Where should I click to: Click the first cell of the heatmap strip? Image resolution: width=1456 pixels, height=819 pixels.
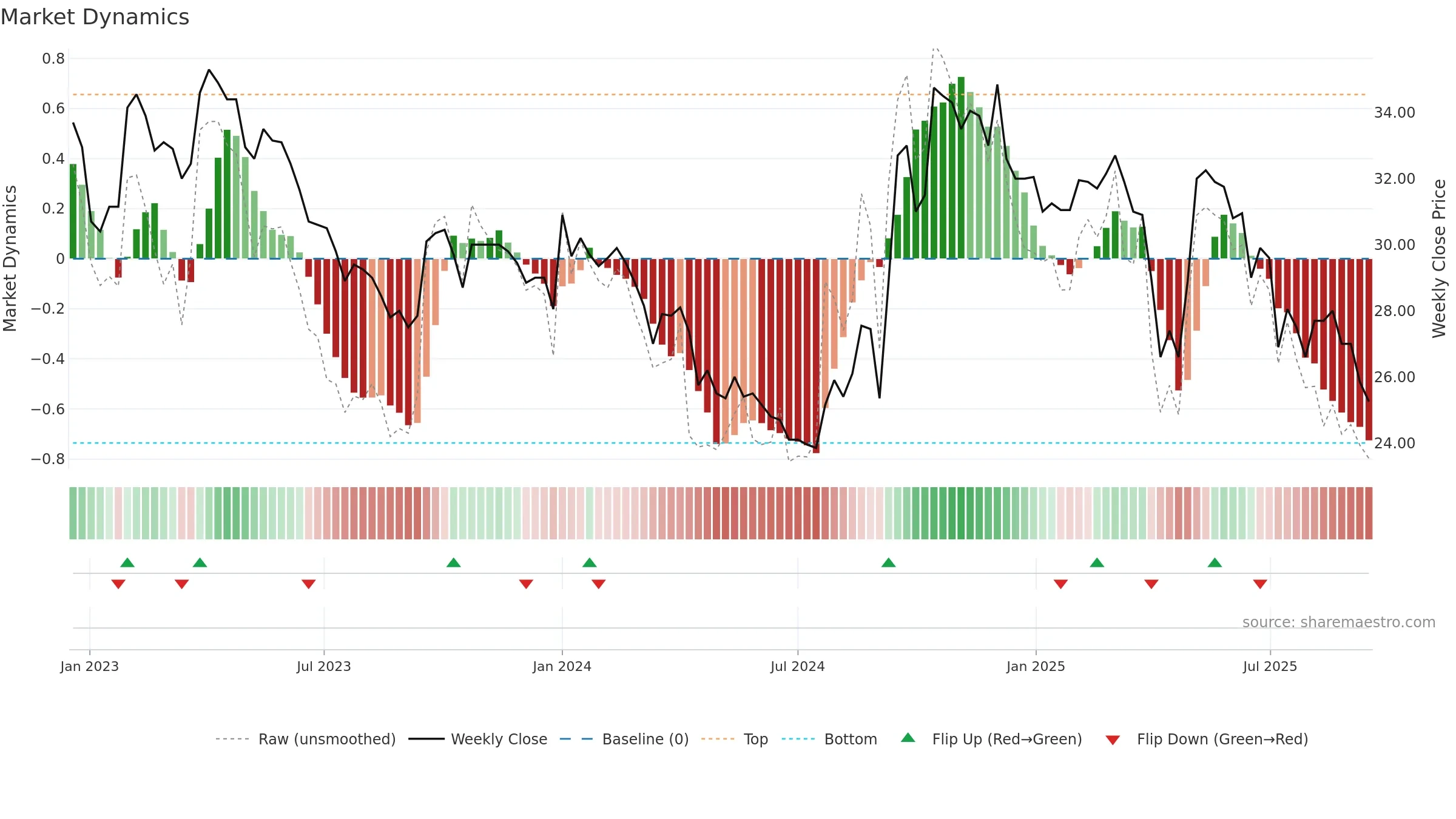coord(73,513)
